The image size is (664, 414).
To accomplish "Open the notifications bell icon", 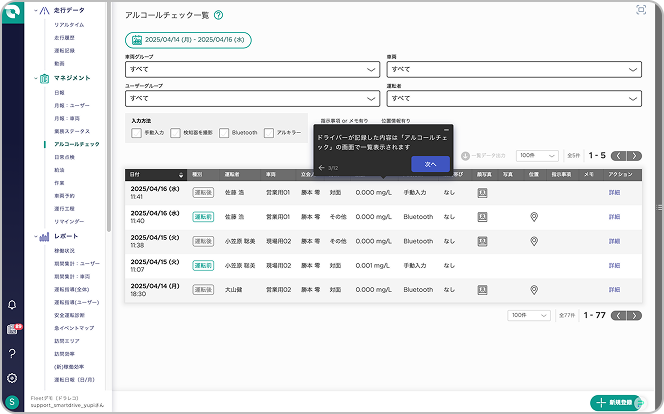I will [x=12, y=305].
